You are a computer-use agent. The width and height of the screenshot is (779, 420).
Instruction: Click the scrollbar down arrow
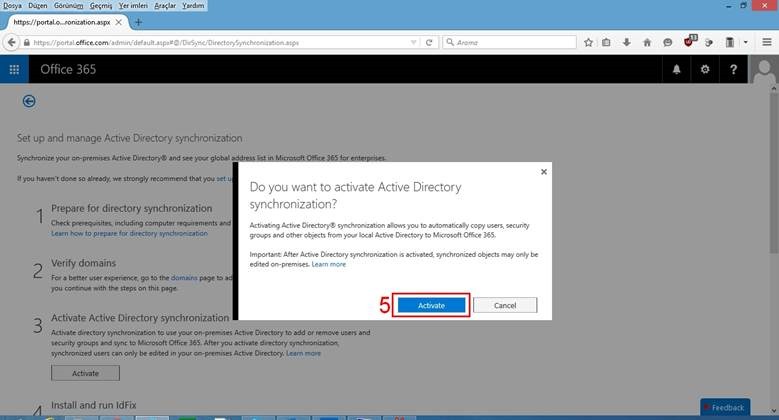(x=774, y=411)
